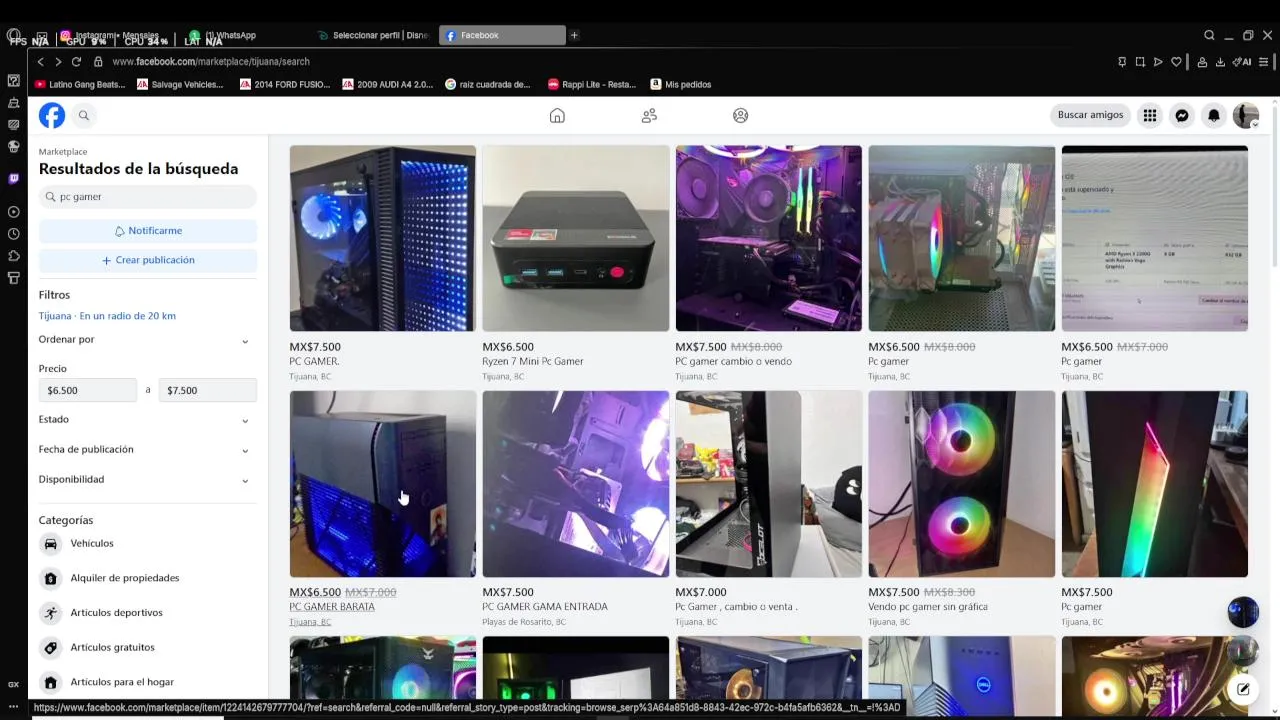The height and width of the screenshot is (720, 1280).
Task: Open the raiz cuadrada de bookmark
Action: [x=488, y=85]
